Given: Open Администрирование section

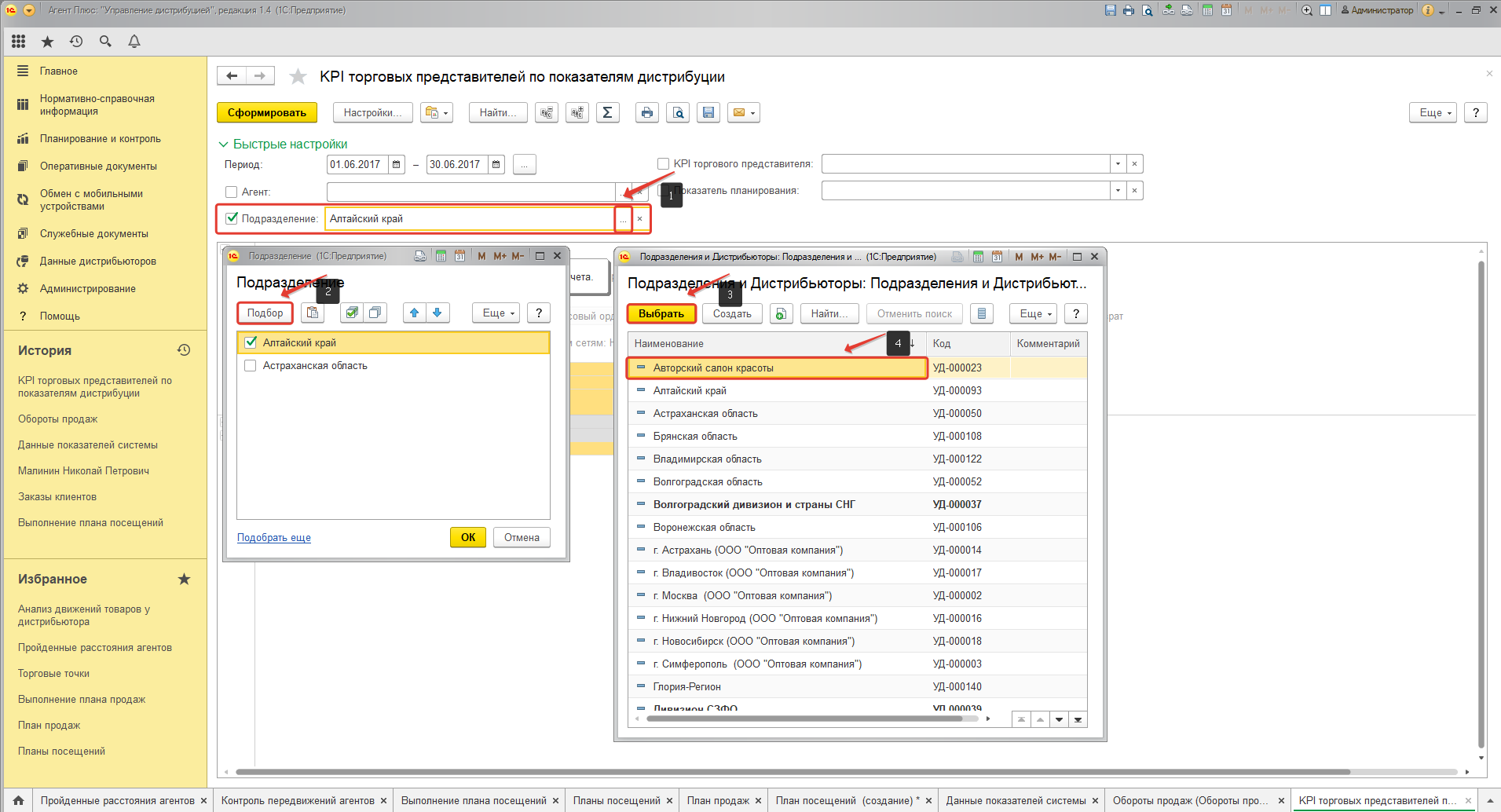Looking at the screenshot, I should pyautogui.click(x=88, y=288).
